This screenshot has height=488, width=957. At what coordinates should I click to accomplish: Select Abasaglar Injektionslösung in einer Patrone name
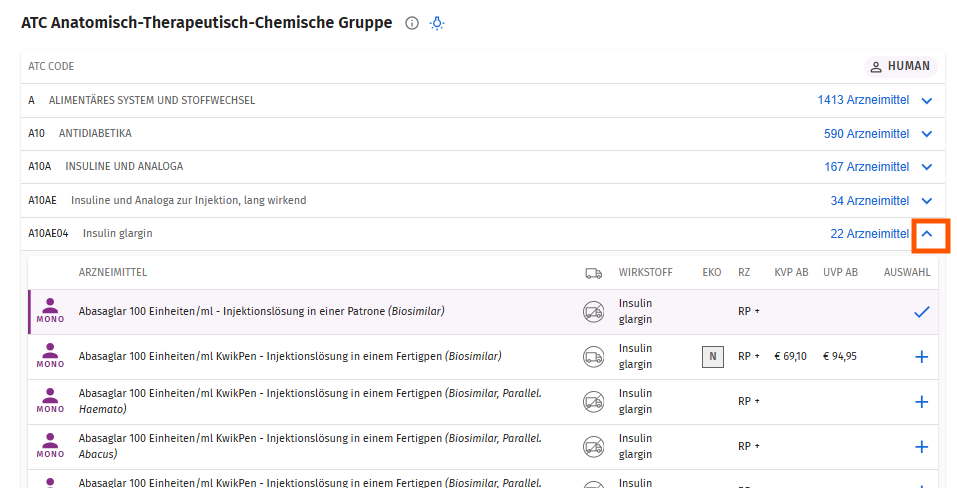[261, 311]
